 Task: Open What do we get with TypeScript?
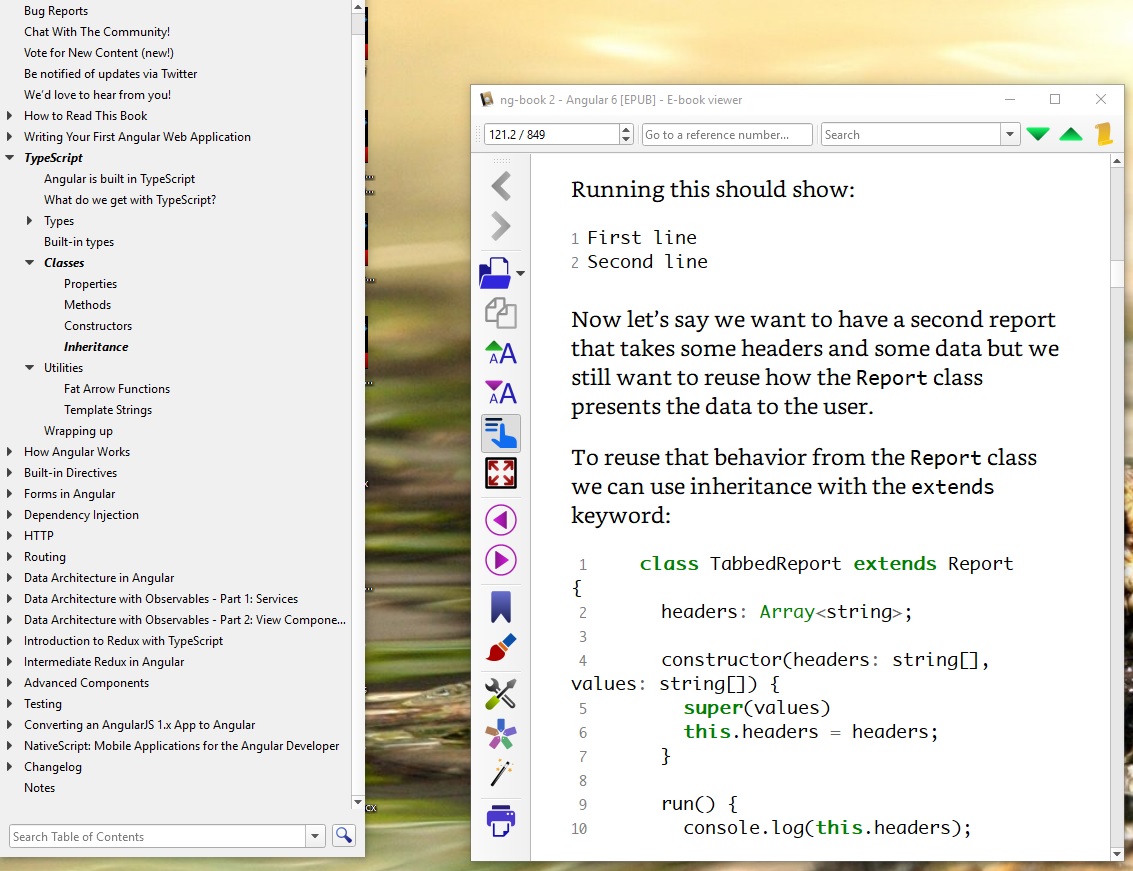[130, 199]
